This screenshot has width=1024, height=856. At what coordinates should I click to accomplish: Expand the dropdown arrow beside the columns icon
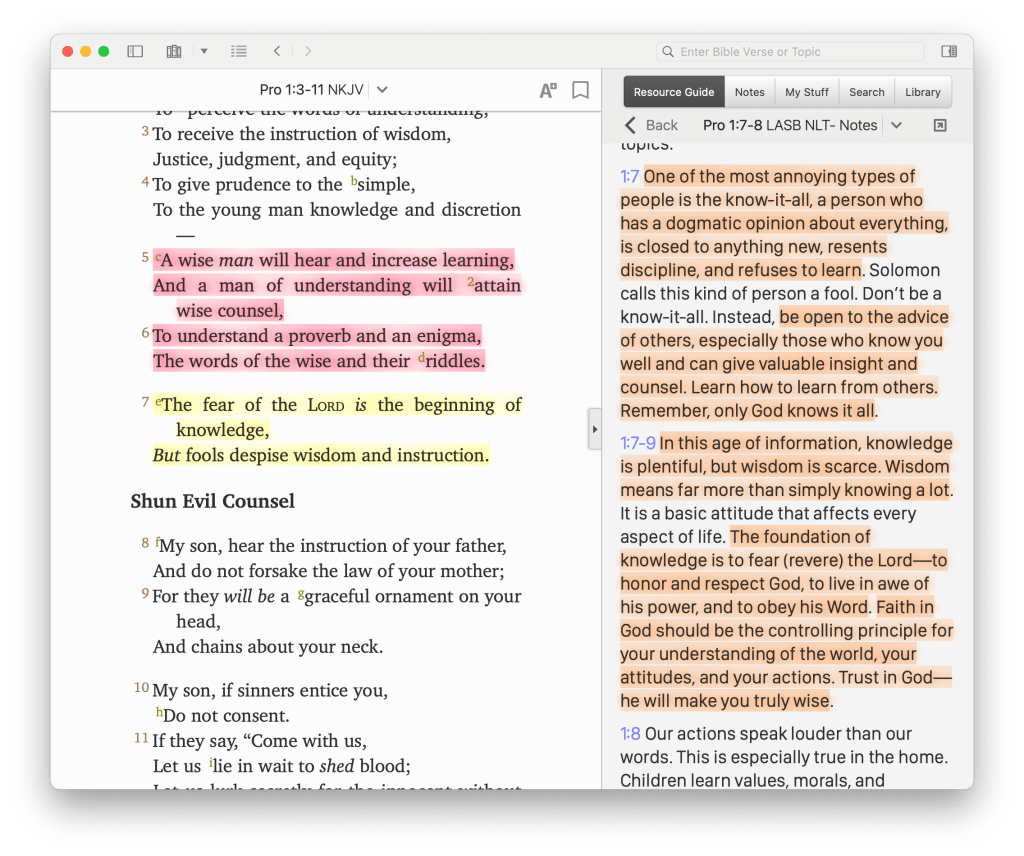coord(204,51)
